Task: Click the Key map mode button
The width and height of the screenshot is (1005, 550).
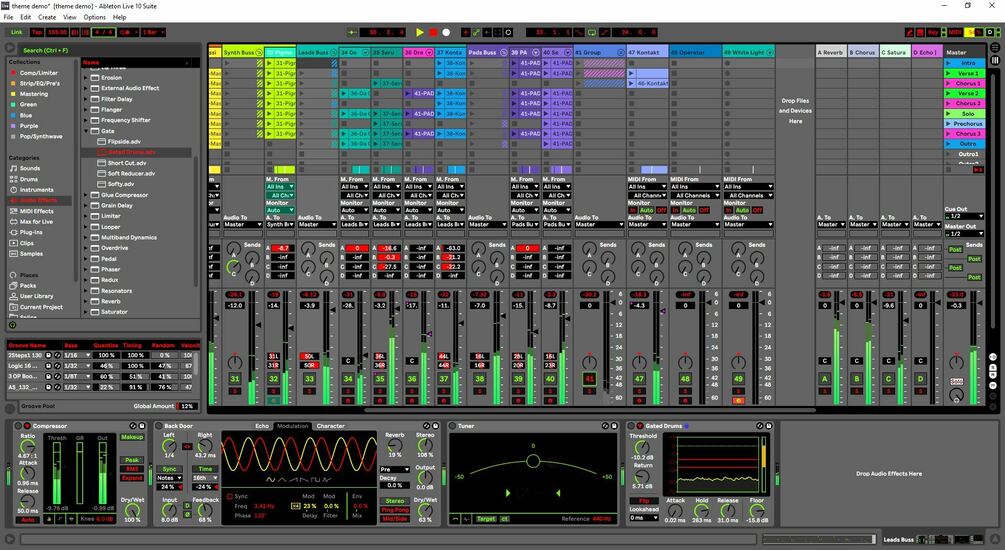Action: pos(933,32)
